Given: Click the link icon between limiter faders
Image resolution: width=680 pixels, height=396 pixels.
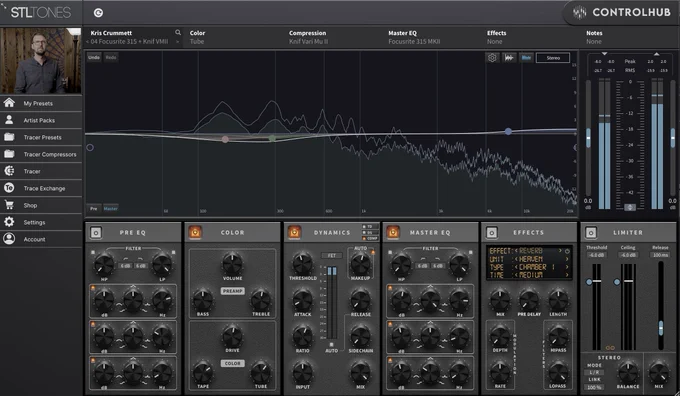Looking at the screenshot, I should (x=610, y=347).
